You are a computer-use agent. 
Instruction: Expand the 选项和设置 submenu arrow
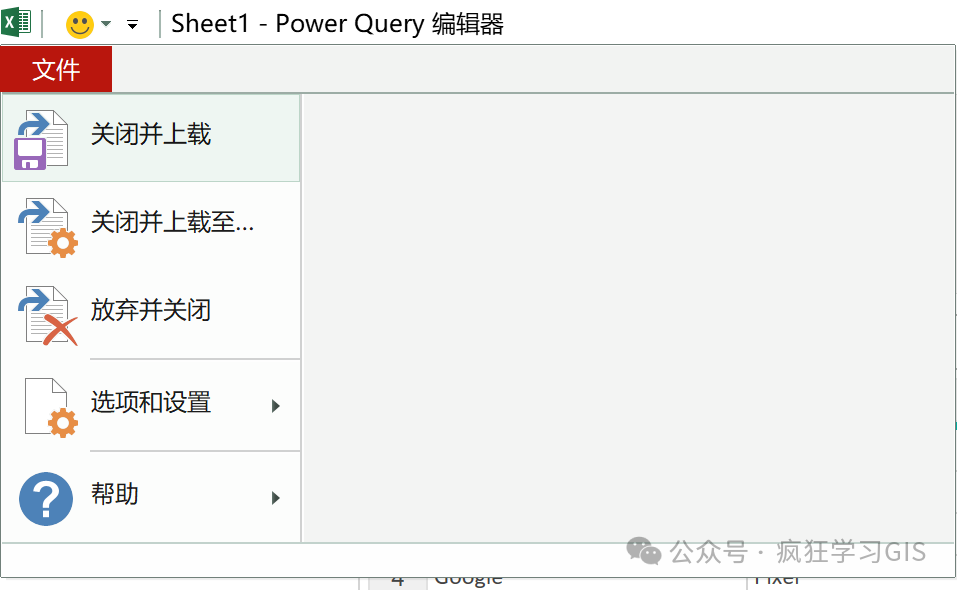click(x=276, y=406)
